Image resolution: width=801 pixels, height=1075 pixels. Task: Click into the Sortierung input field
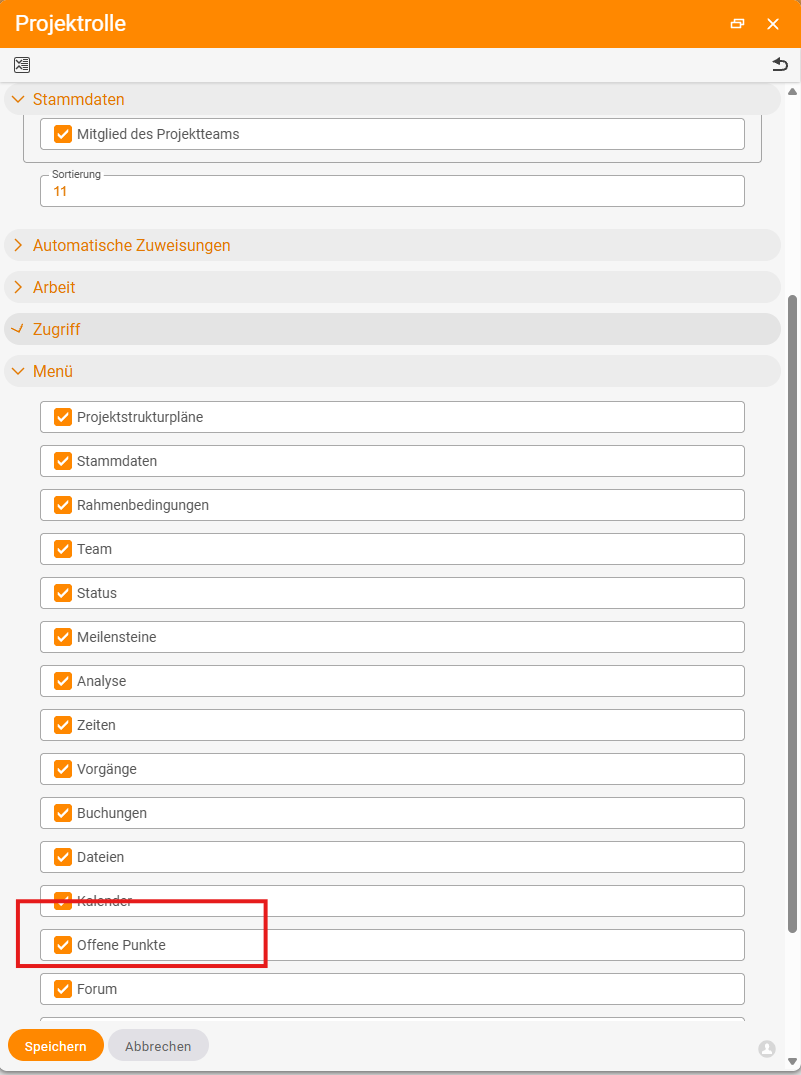[392, 191]
